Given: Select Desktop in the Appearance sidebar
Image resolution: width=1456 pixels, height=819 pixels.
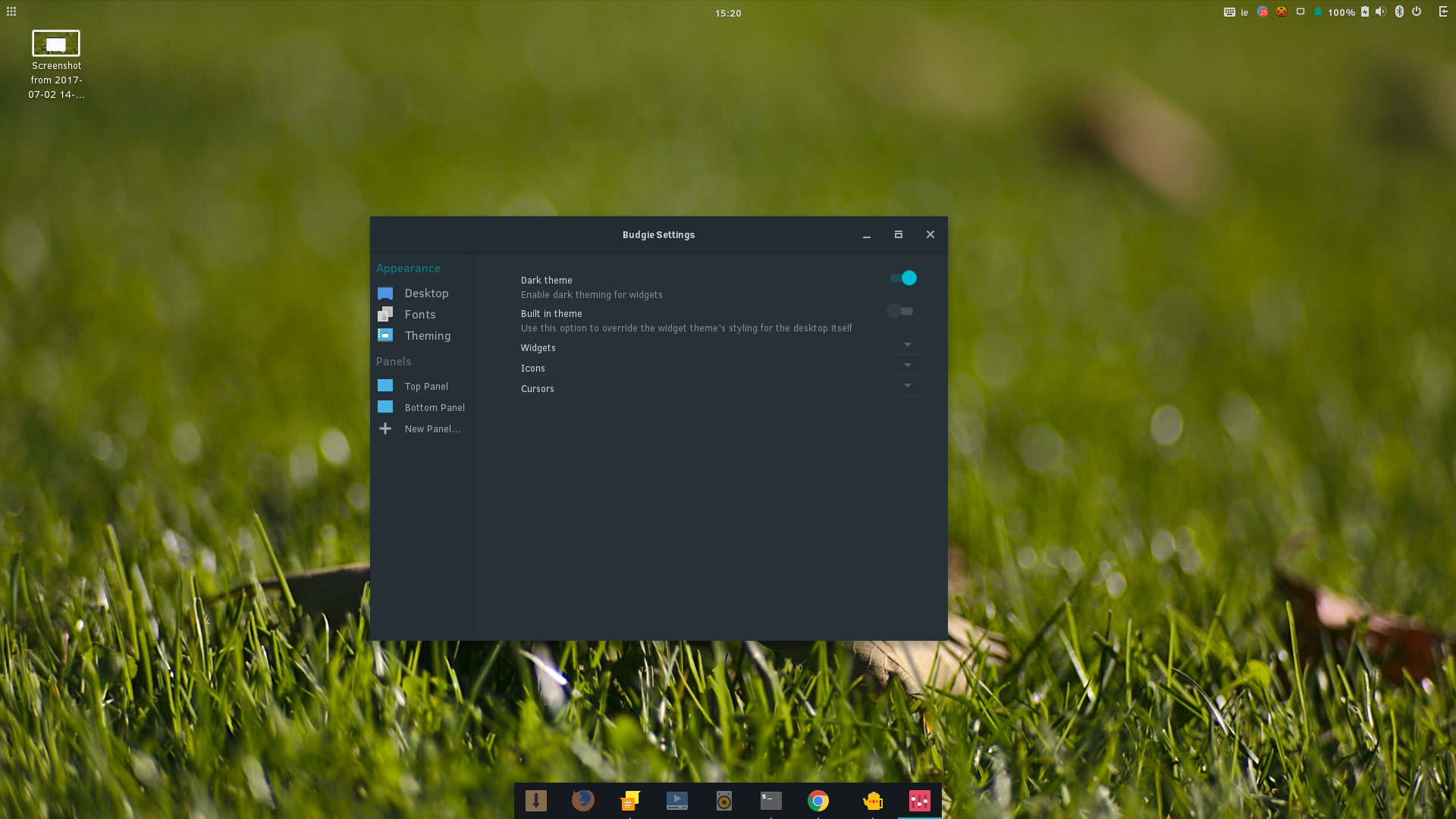Looking at the screenshot, I should click(423, 293).
